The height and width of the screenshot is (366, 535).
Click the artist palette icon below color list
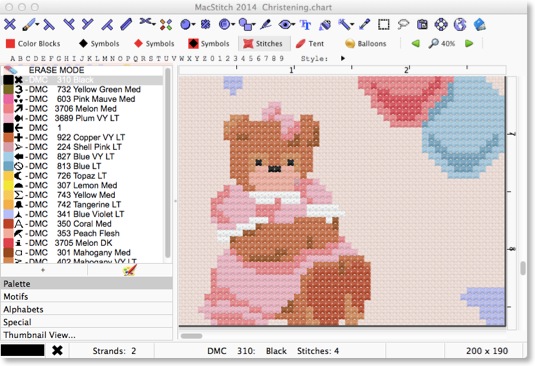click(x=130, y=270)
